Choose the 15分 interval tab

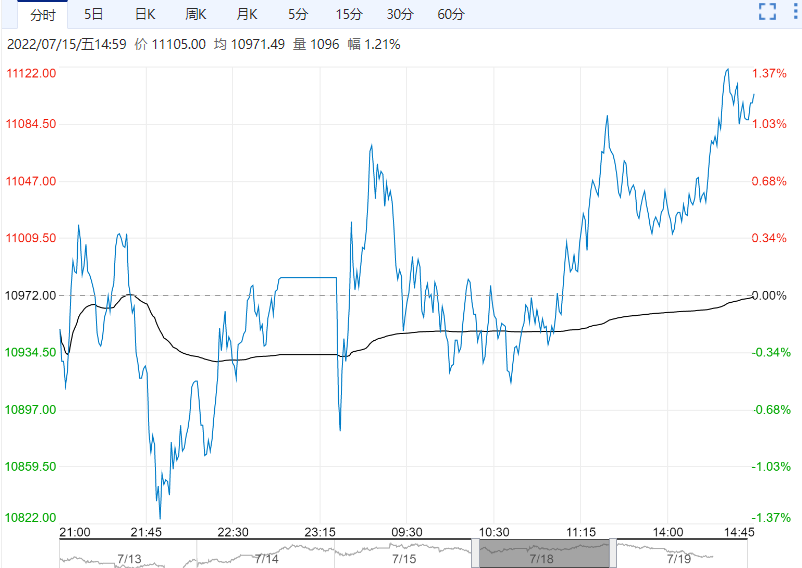(x=348, y=14)
